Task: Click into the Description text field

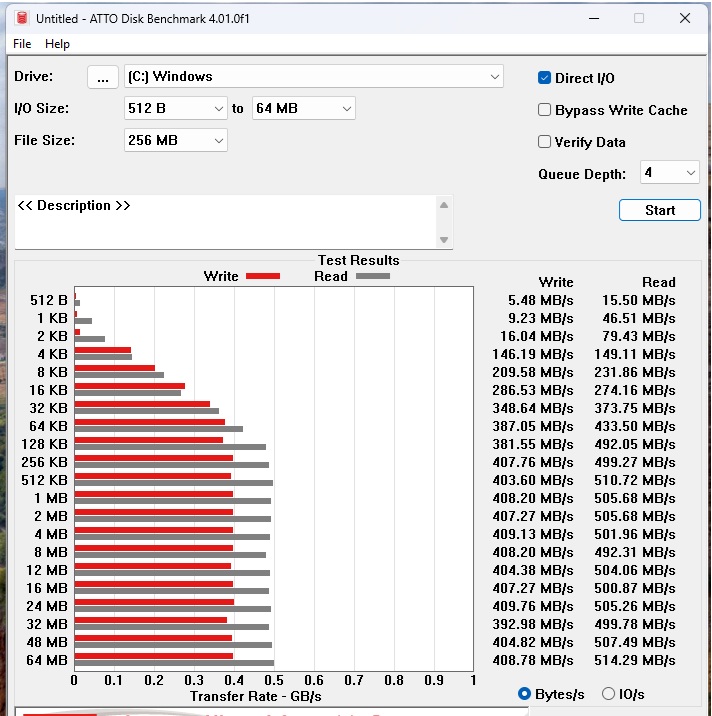Action: click(x=226, y=222)
